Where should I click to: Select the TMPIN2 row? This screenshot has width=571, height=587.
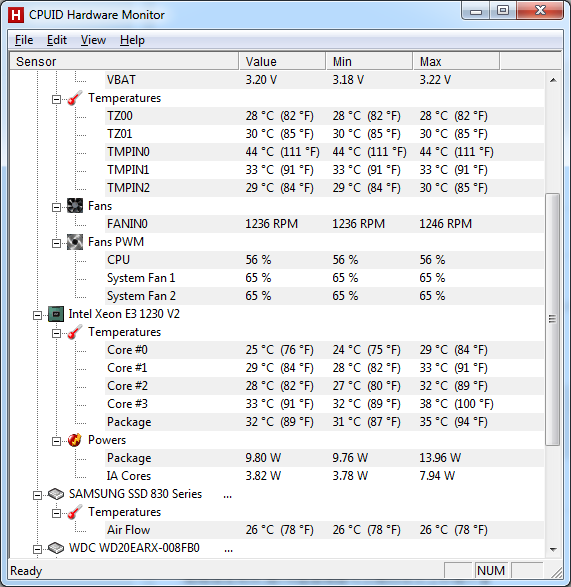[x=324, y=188]
